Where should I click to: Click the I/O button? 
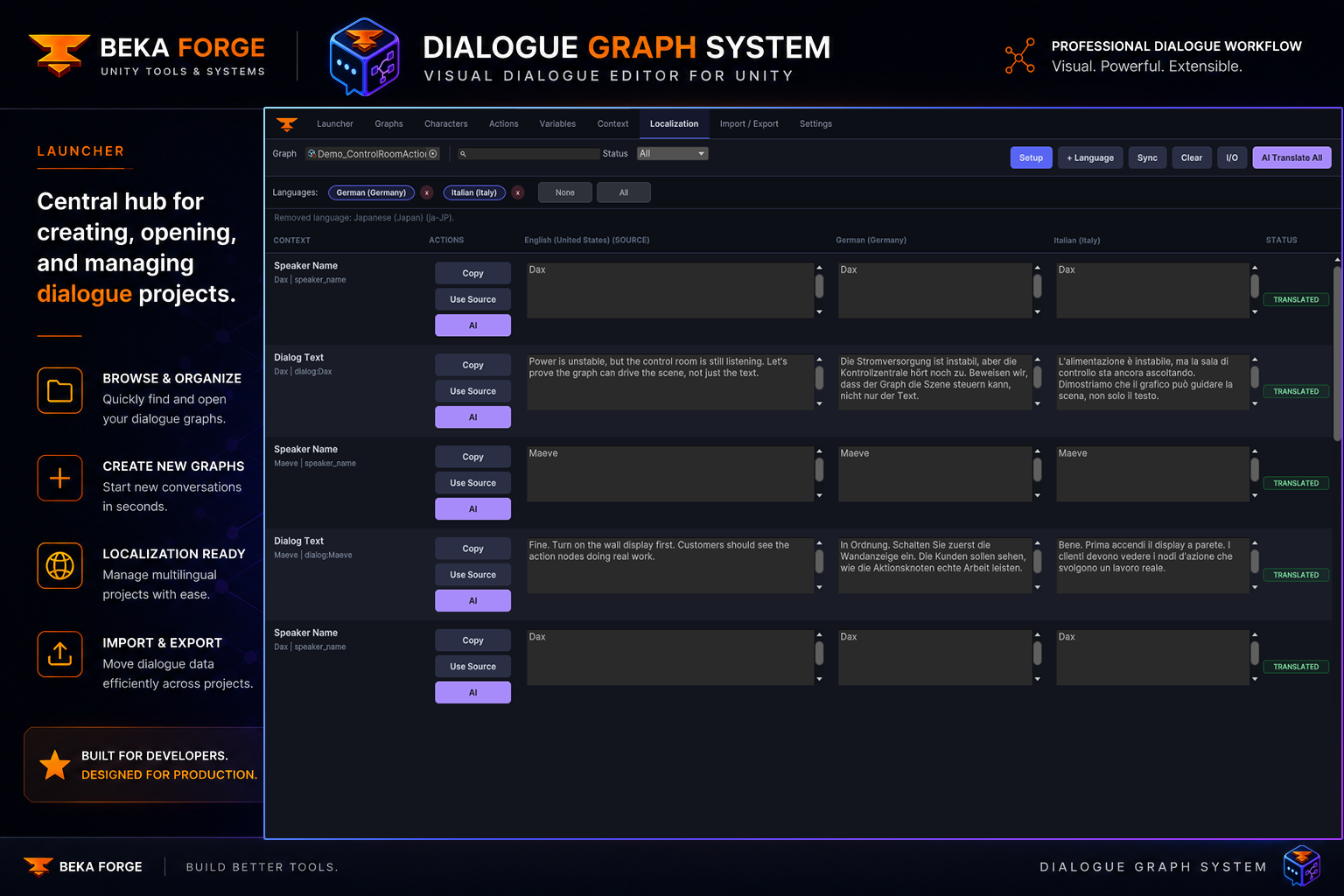1232,157
